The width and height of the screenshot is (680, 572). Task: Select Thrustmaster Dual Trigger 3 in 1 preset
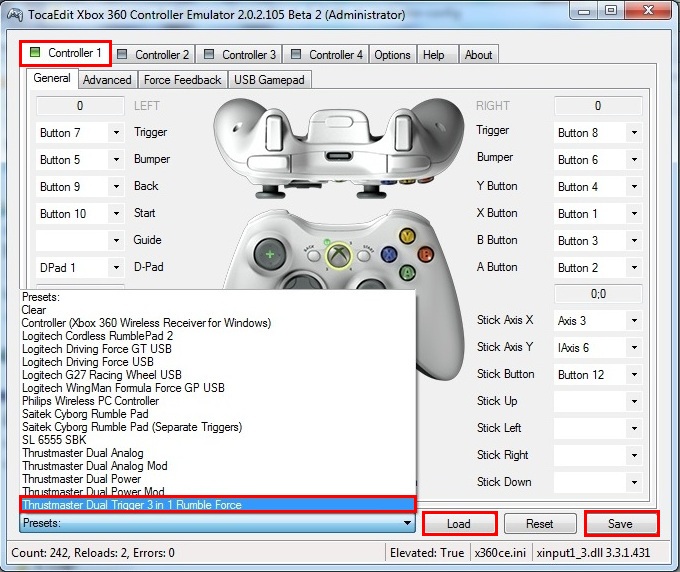(x=132, y=505)
